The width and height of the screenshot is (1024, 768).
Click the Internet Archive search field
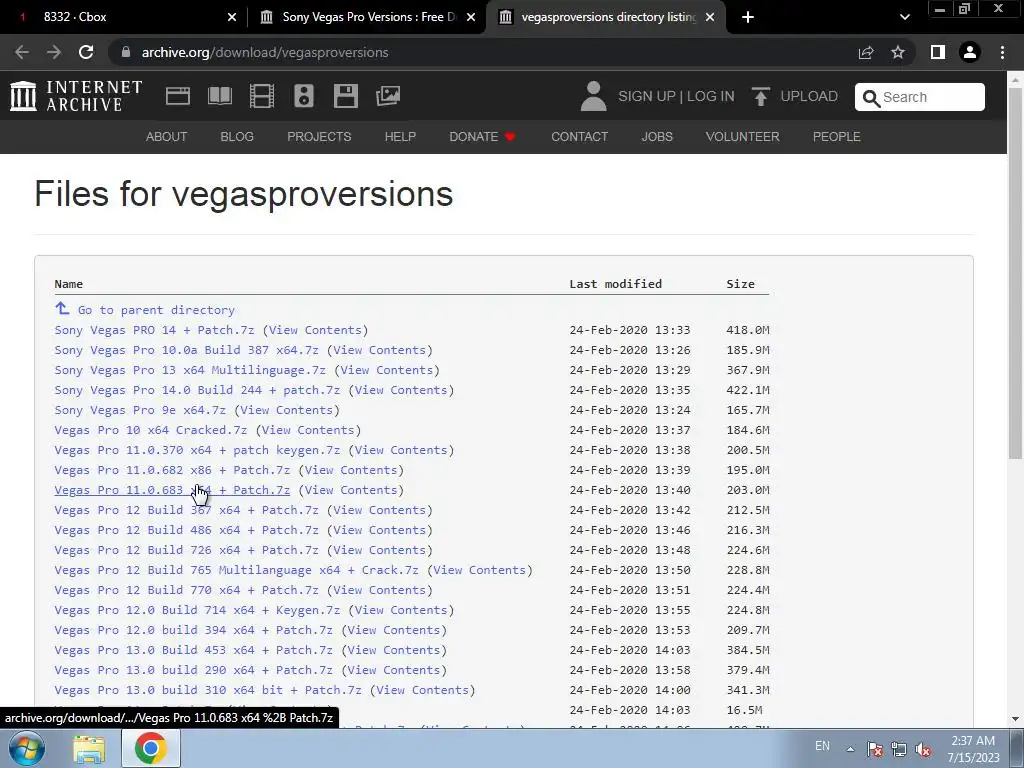[920, 97]
